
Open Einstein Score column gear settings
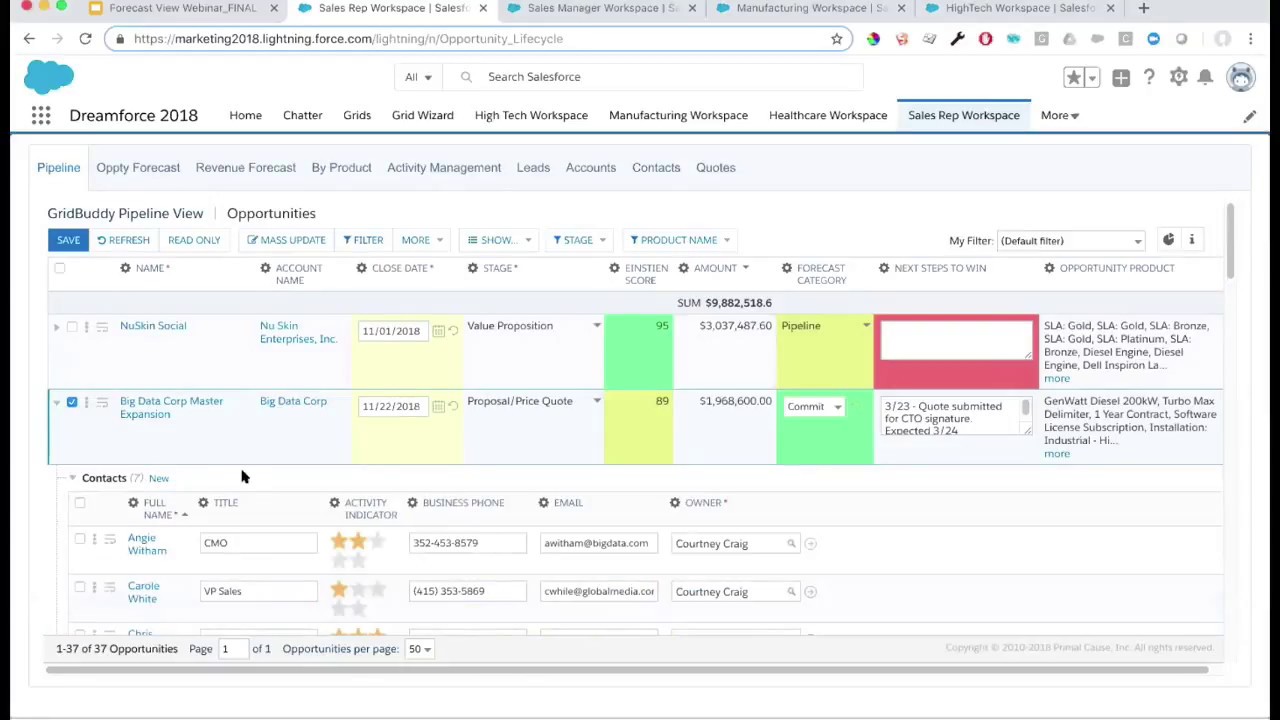point(614,268)
